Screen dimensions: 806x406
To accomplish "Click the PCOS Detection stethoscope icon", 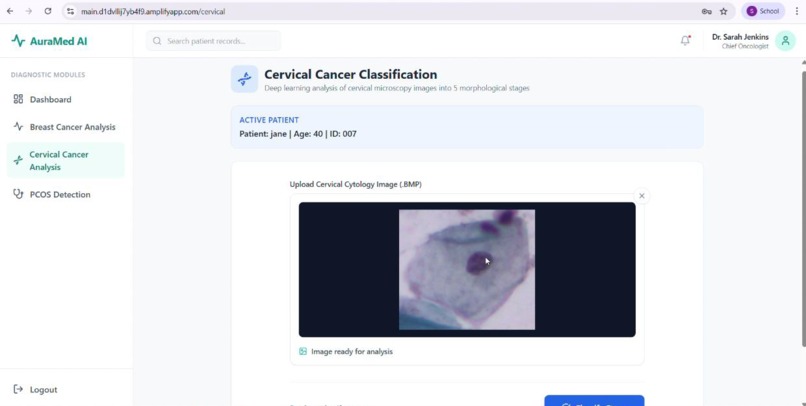I will coord(18,194).
